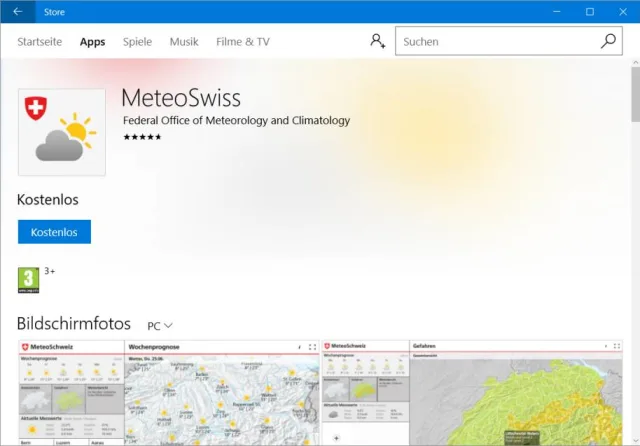Open the user account sign-in icon
This screenshot has width=640, height=446.
tap(378, 41)
